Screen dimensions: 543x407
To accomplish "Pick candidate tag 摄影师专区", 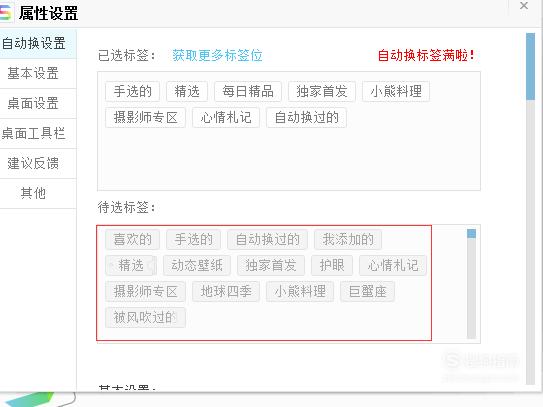I will pyautogui.click(x=145, y=292).
